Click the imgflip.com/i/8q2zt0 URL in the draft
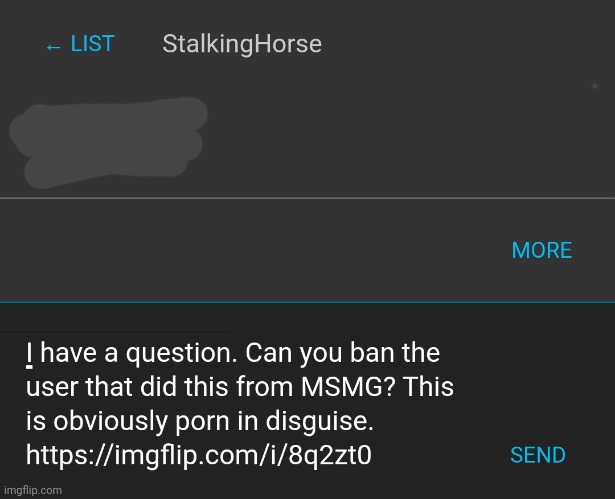This screenshot has width=615, height=499. tap(198, 456)
